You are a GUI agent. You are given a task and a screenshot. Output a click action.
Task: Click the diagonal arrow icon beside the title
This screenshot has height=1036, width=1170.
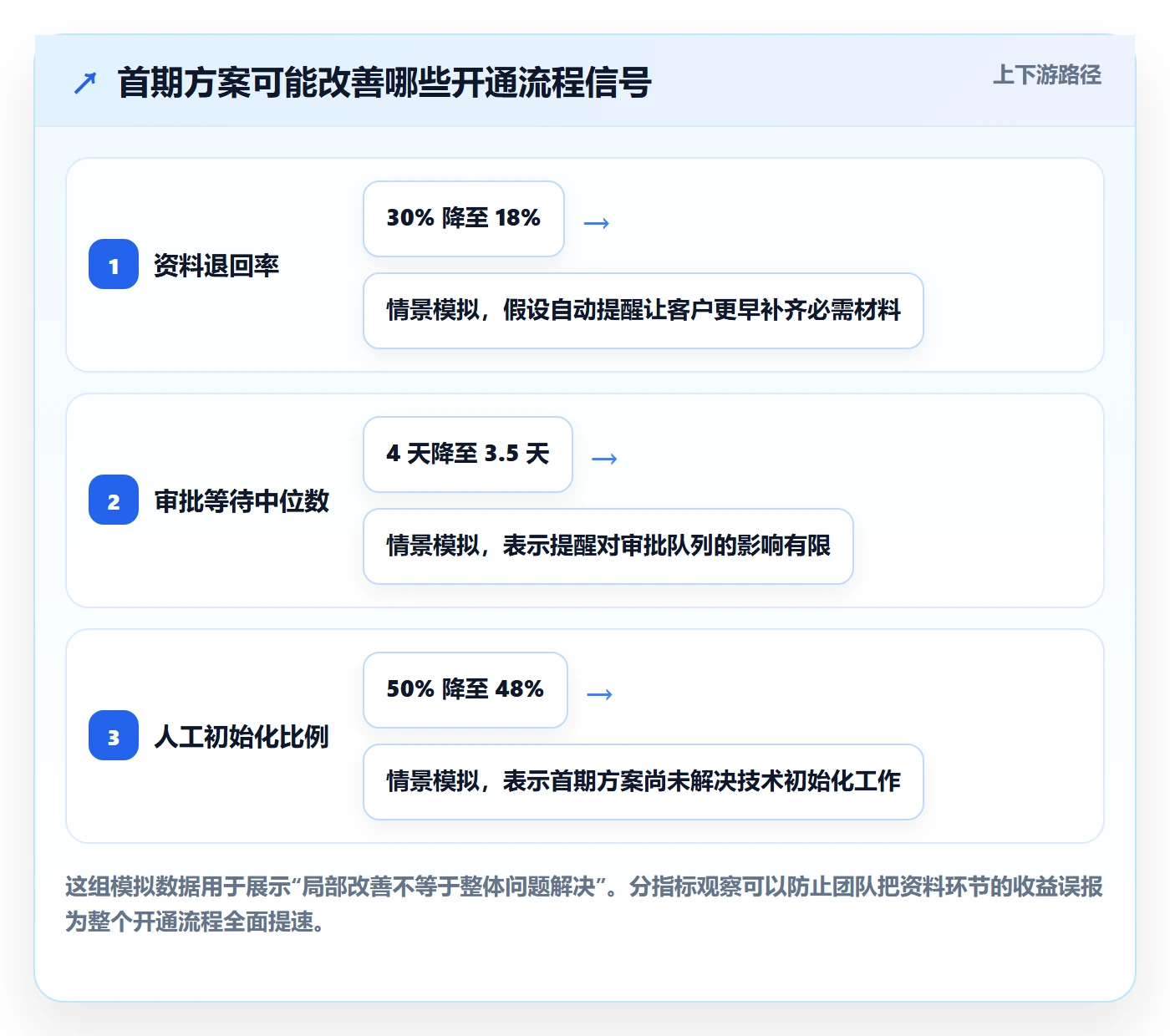[85, 83]
